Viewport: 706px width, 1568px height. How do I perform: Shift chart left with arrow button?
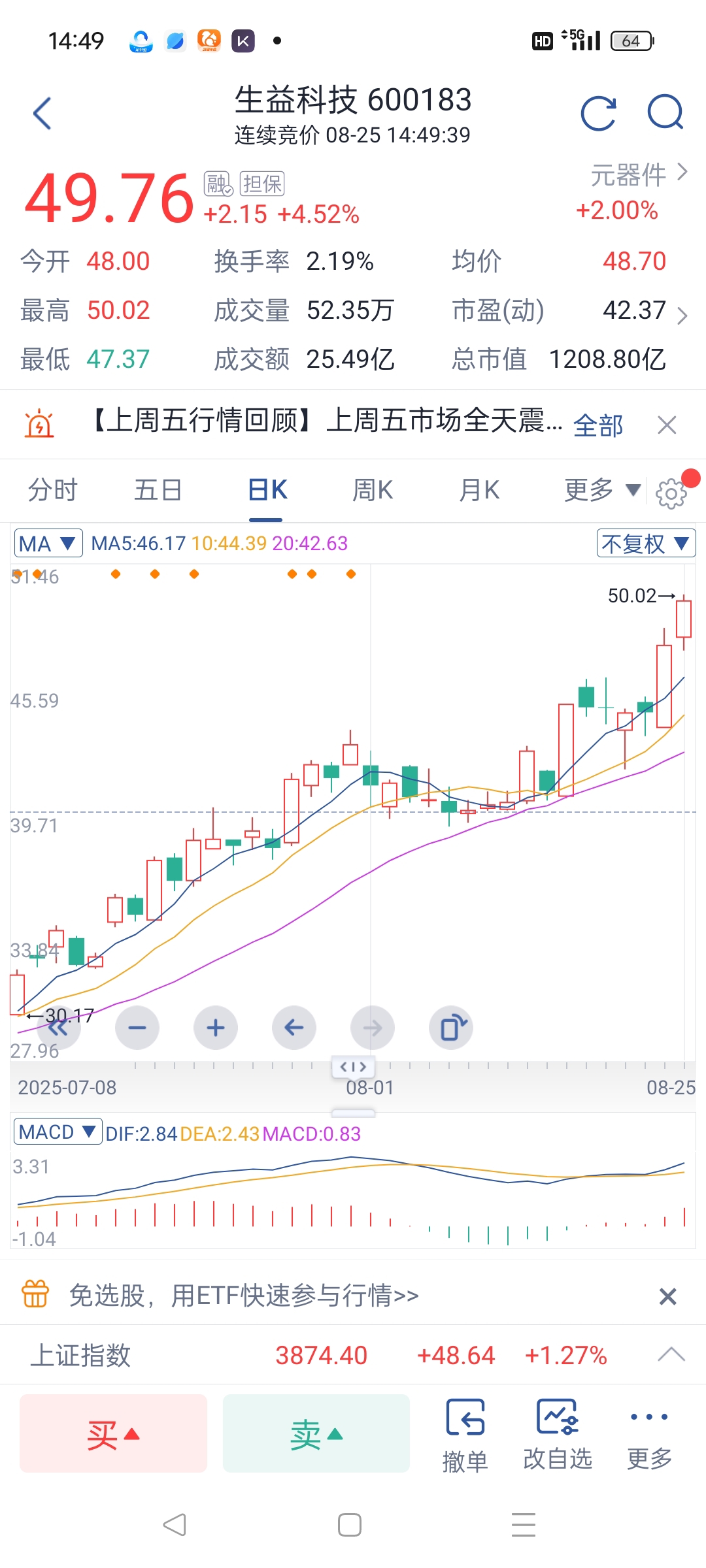point(294,1028)
